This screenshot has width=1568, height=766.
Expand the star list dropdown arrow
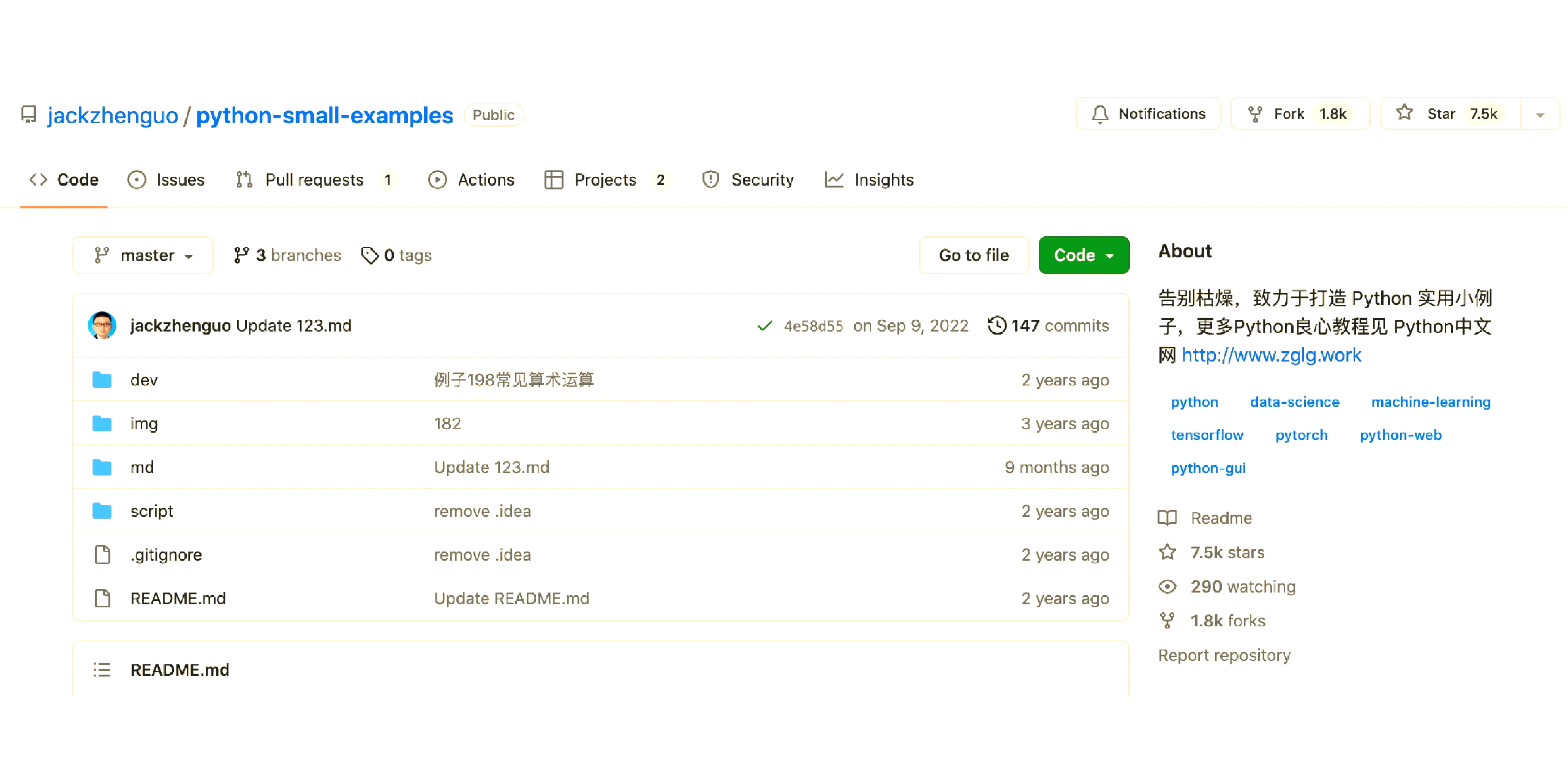(x=1540, y=115)
